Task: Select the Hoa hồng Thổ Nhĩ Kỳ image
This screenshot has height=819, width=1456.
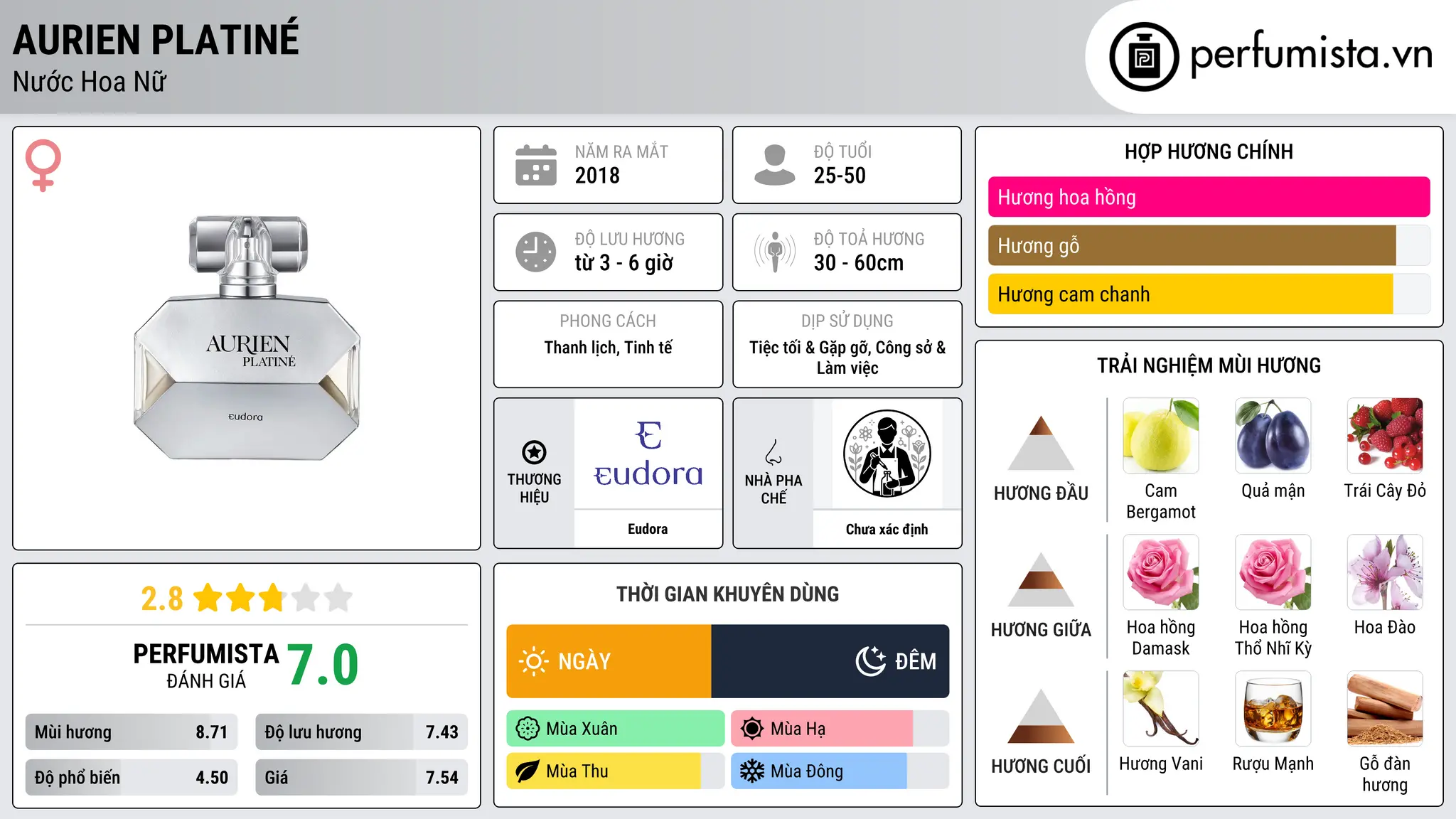Action: pyautogui.click(x=1273, y=572)
